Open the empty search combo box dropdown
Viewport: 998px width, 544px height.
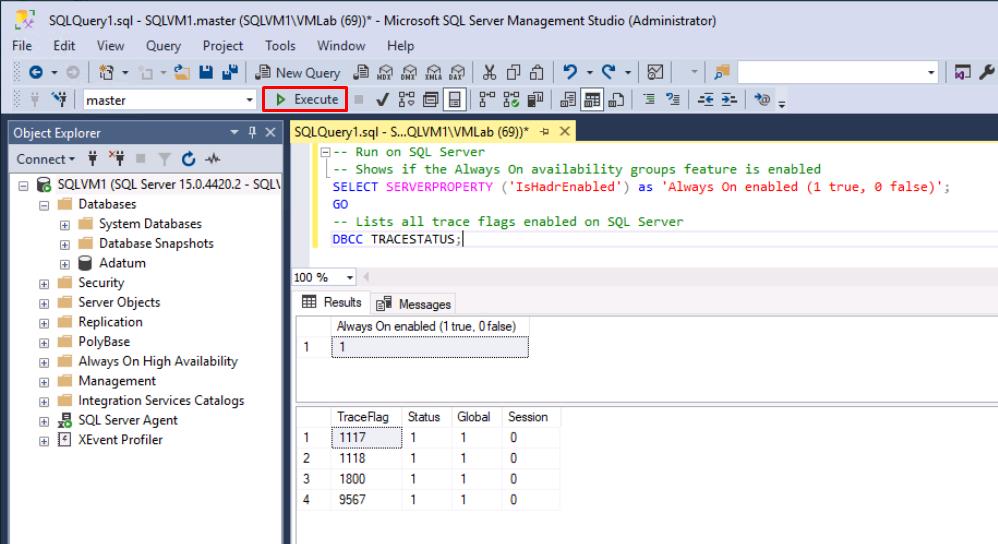[931, 73]
